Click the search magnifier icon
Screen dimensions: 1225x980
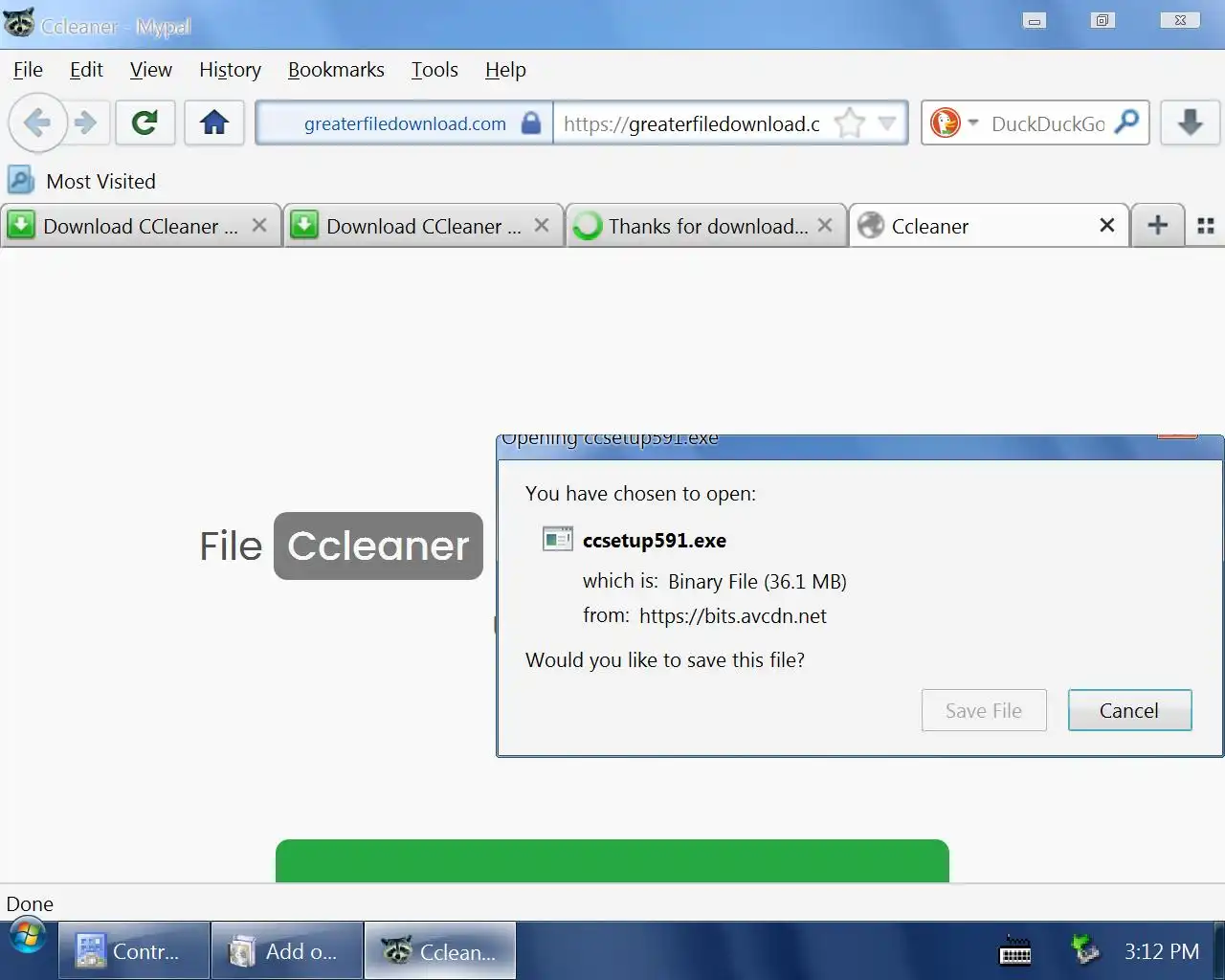click(1127, 122)
